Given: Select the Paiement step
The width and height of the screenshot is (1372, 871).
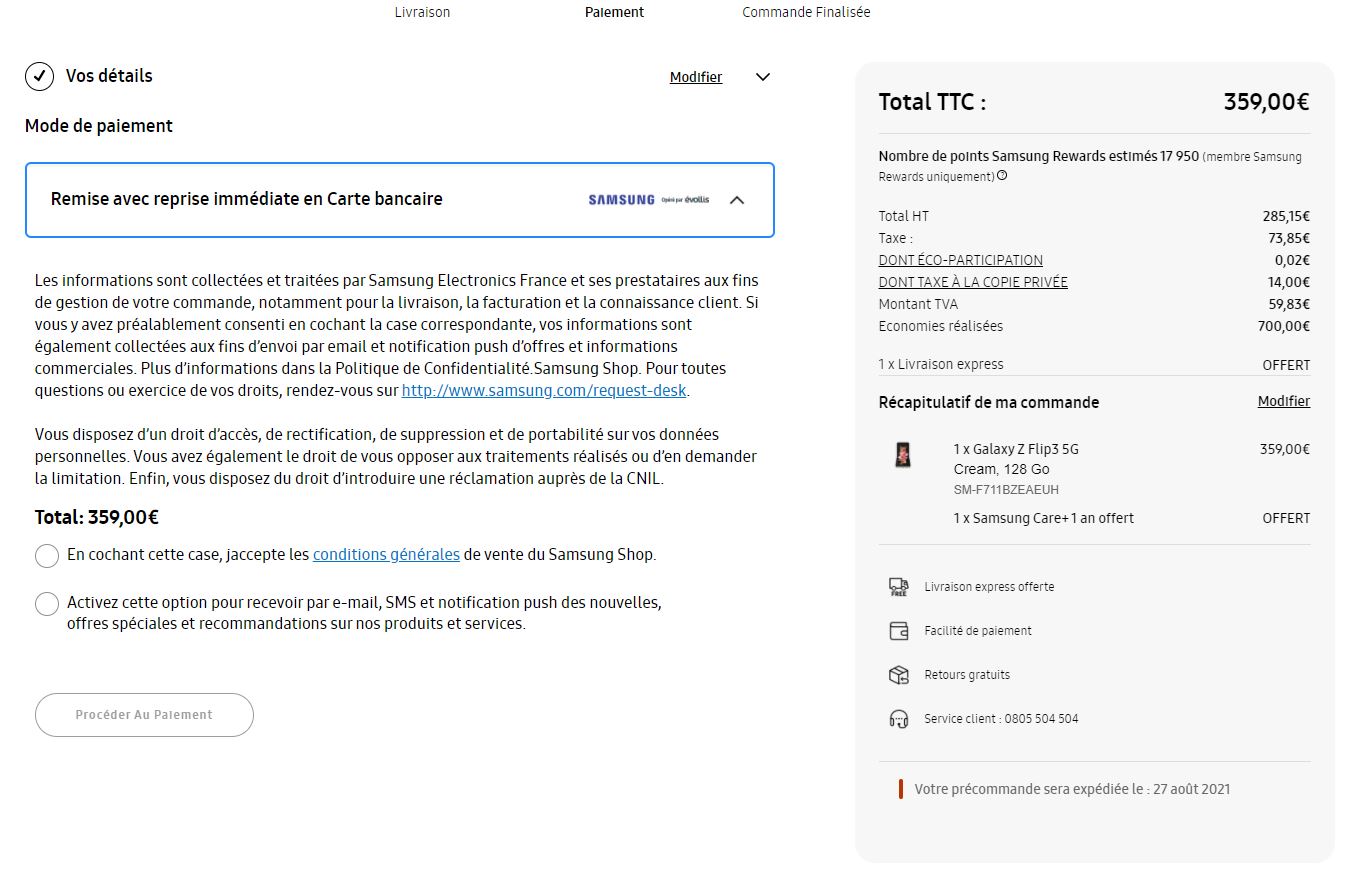Looking at the screenshot, I should point(615,12).
